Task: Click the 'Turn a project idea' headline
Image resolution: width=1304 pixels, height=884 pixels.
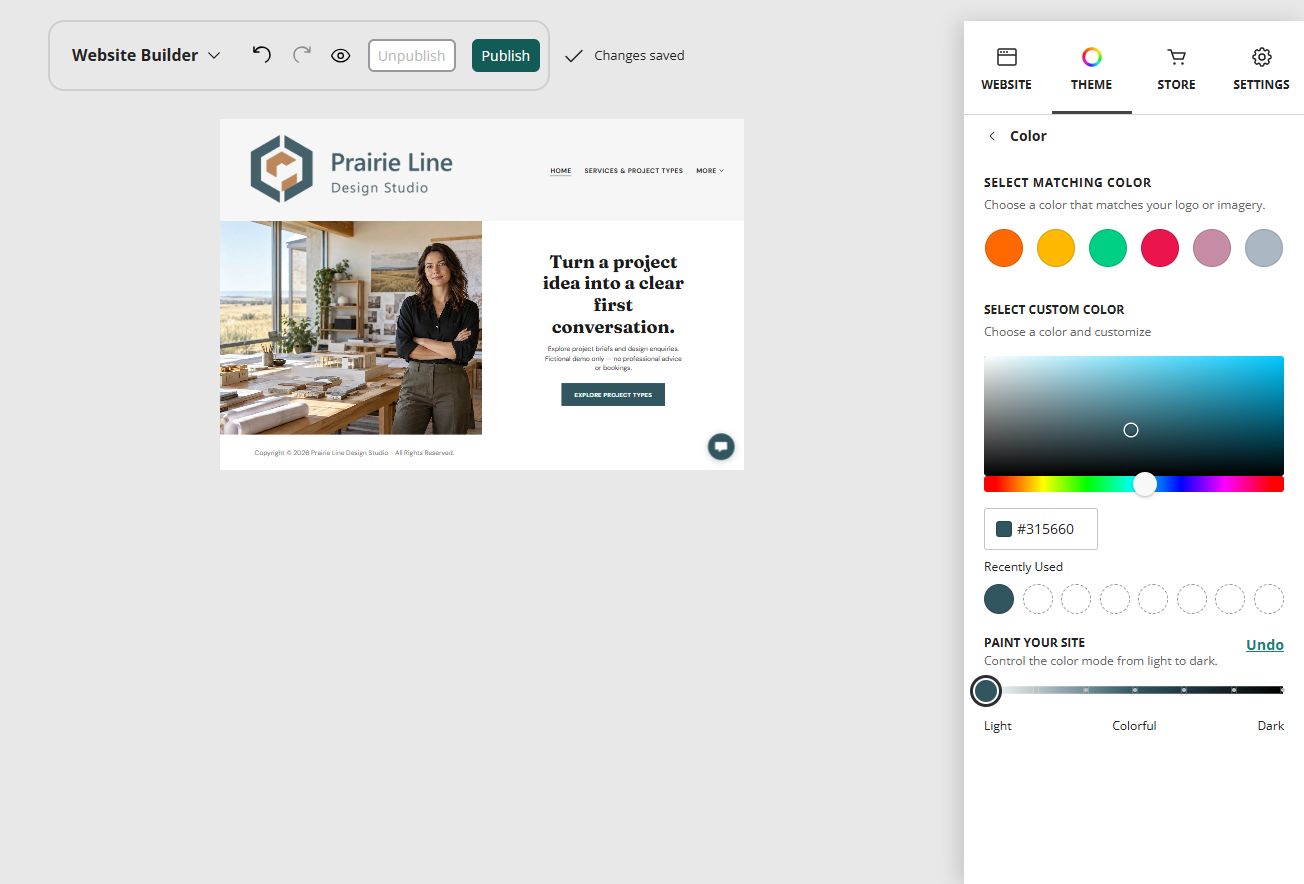Action: tap(613, 294)
